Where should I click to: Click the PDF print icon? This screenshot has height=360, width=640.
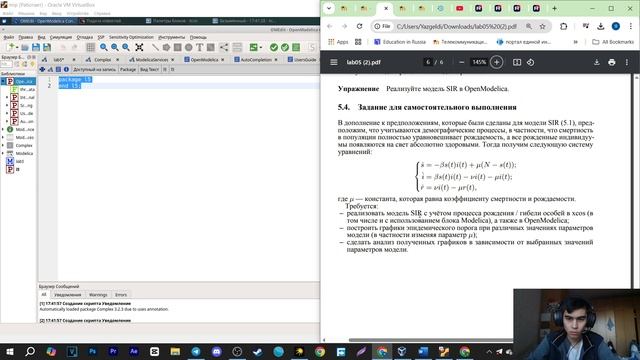click(x=611, y=62)
